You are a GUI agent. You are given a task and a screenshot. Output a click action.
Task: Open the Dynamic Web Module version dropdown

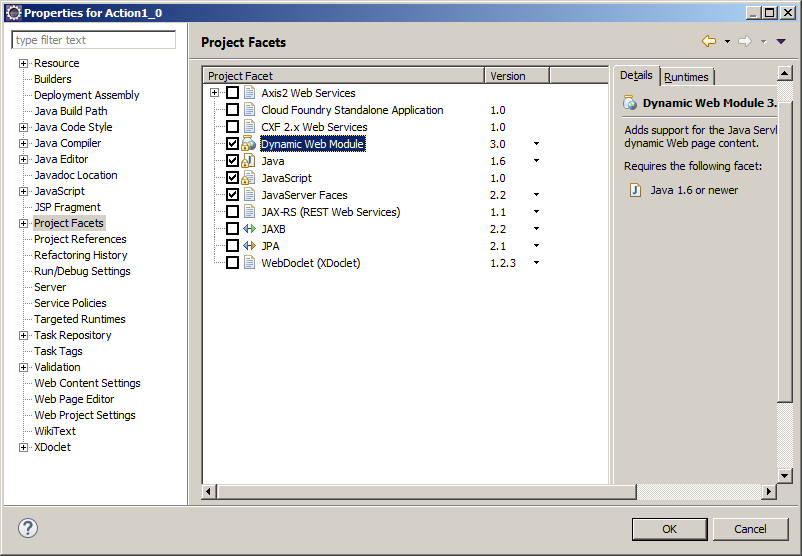coord(537,144)
